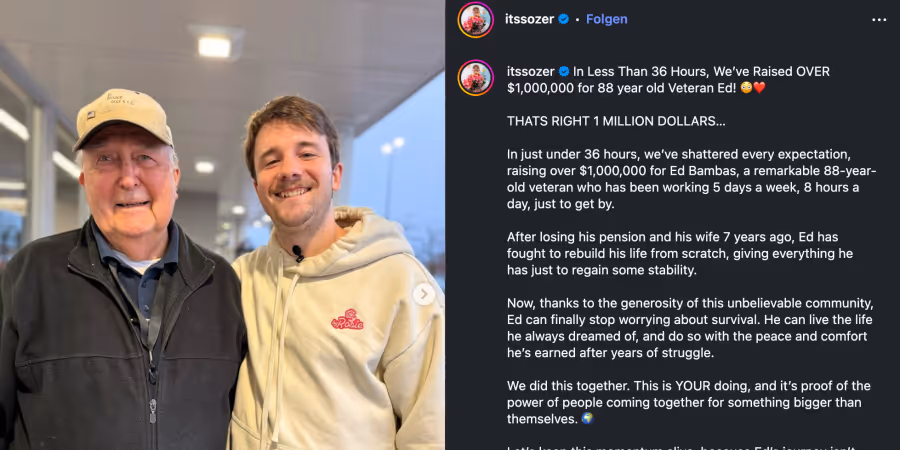
Task: Click the verified badge next to caption username
Action: (564, 72)
